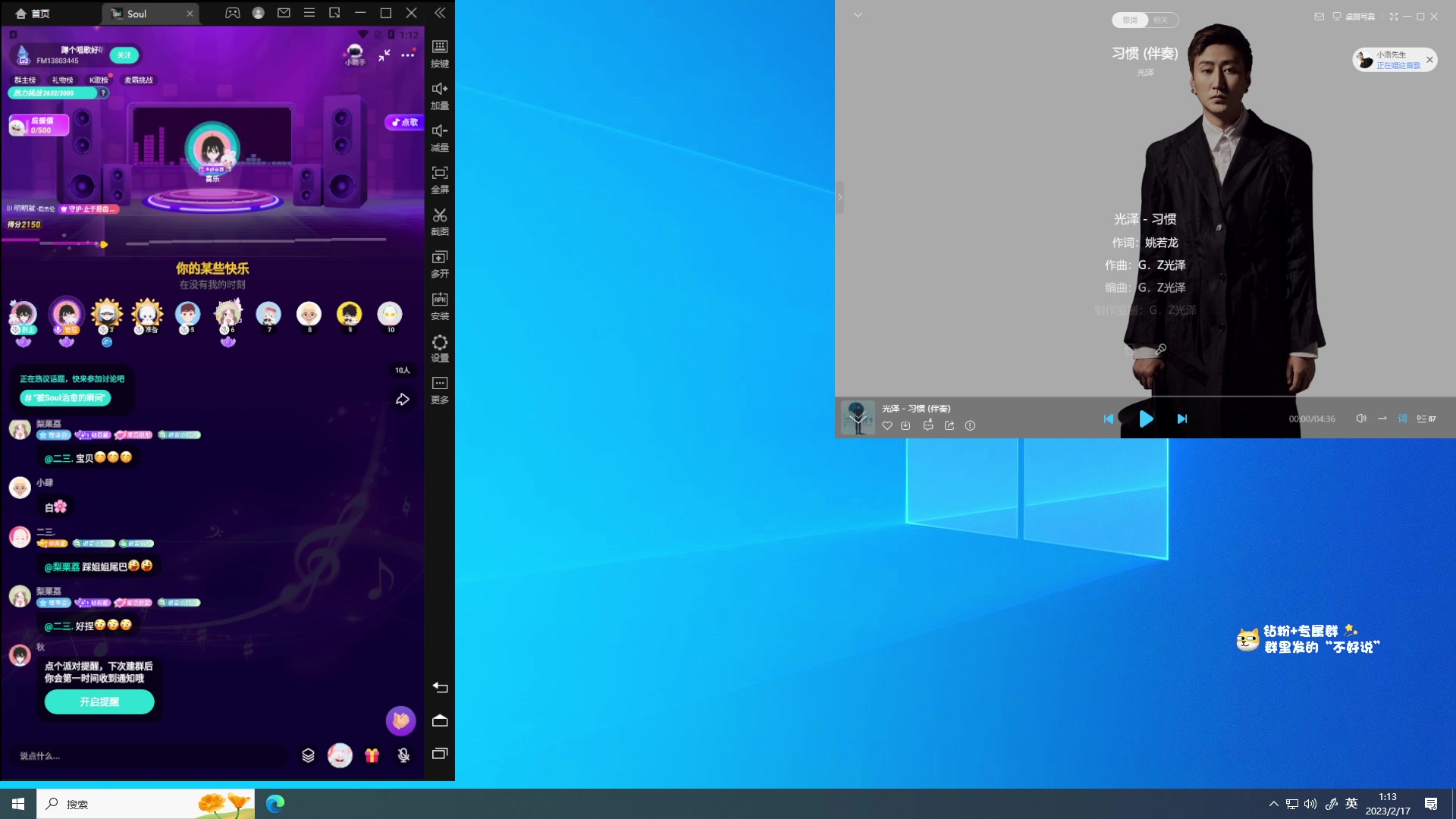Image resolution: width=1456 pixels, height=819 pixels.
Task: Click the heart favorite icon in music player
Action: point(887,426)
